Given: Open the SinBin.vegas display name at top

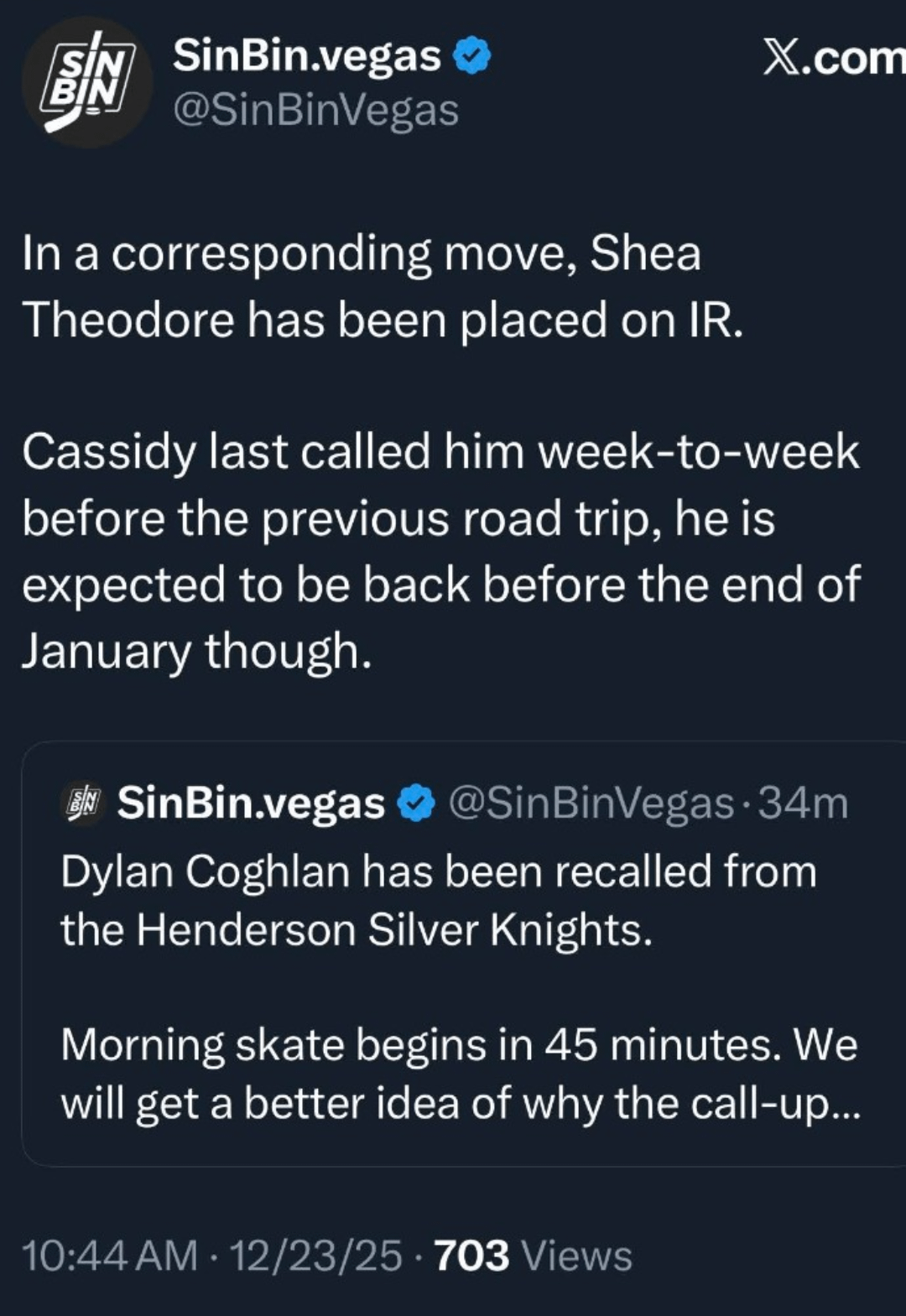Looking at the screenshot, I should [307, 56].
